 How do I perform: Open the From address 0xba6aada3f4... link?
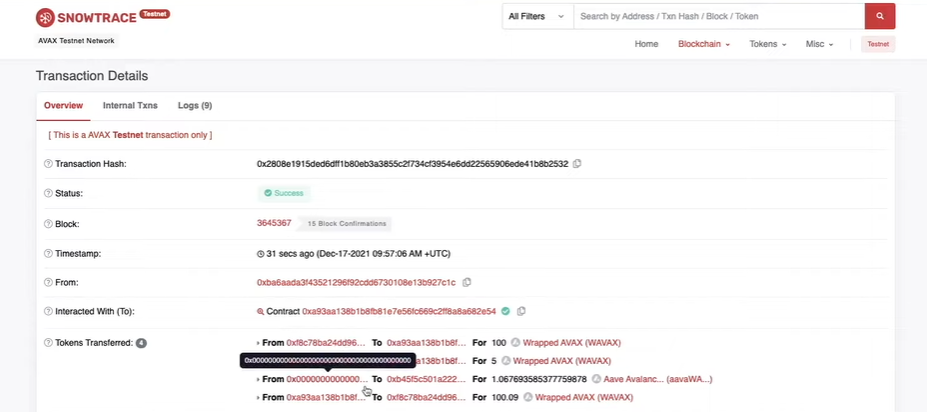(x=356, y=283)
